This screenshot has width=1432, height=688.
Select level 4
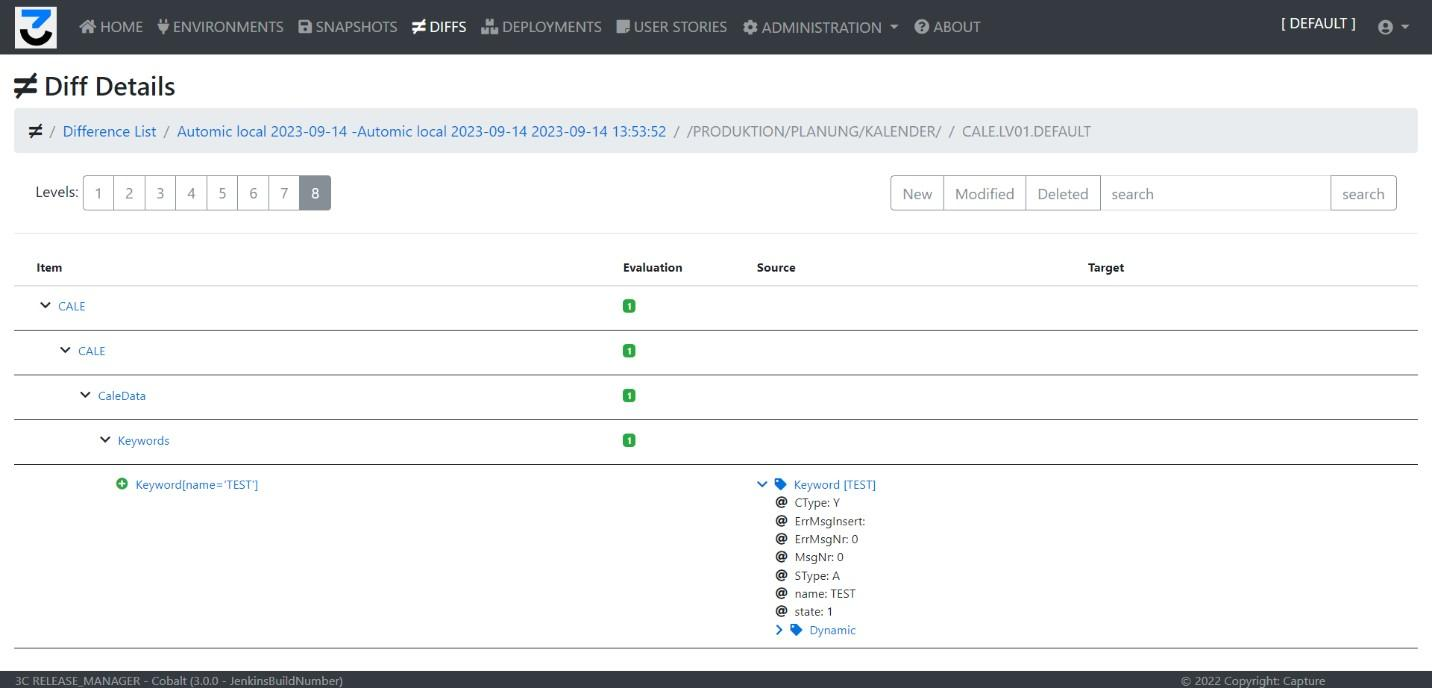pyautogui.click(x=191, y=194)
